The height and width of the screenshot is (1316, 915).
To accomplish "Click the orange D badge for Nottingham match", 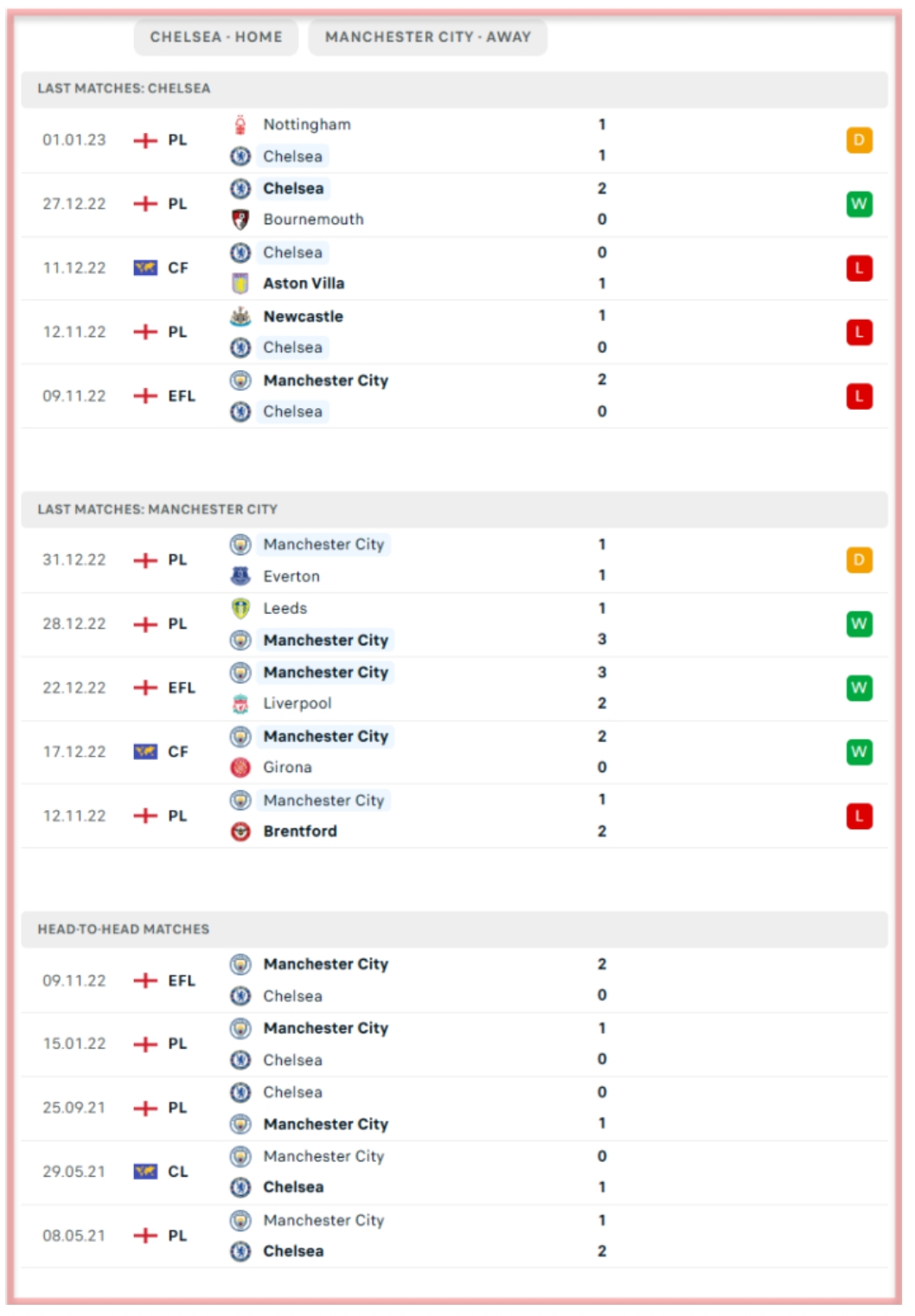I will click(x=859, y=140).
